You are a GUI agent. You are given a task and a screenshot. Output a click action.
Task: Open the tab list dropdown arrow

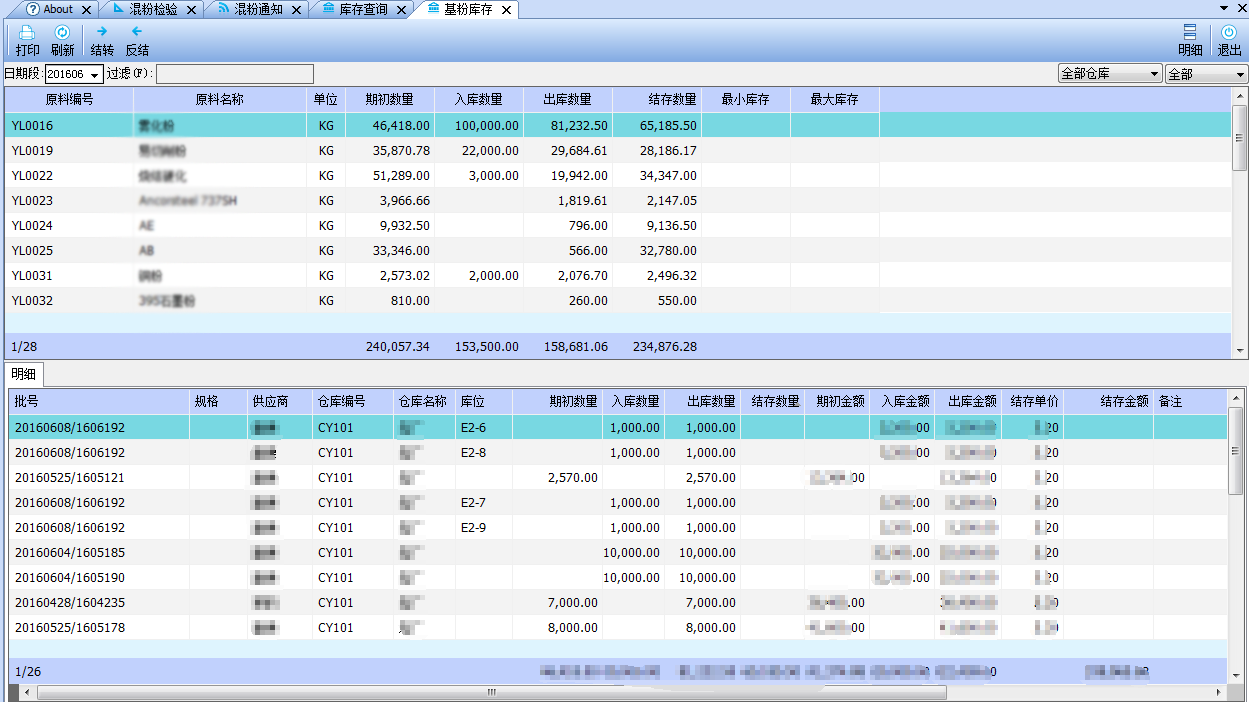click(x=1225, y=8)
